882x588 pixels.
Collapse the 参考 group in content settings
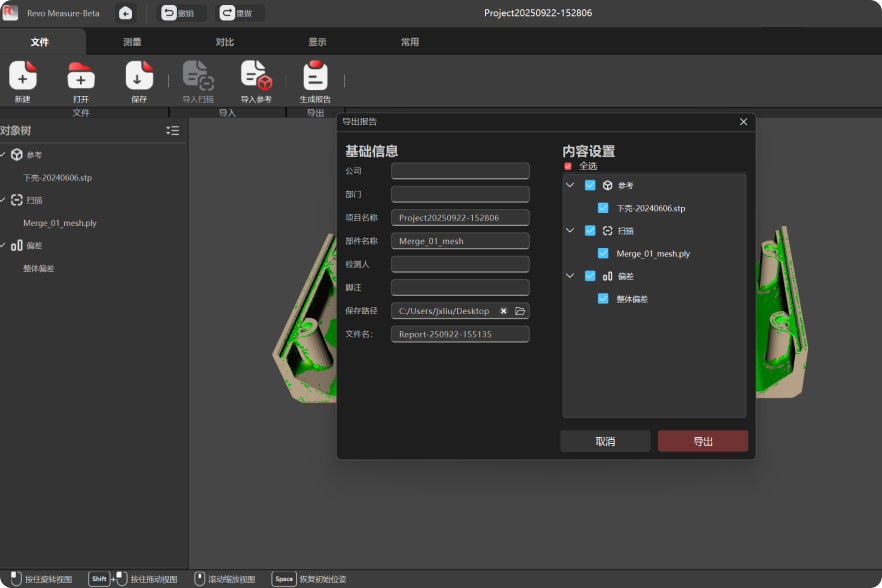click(x=570, y=185)
